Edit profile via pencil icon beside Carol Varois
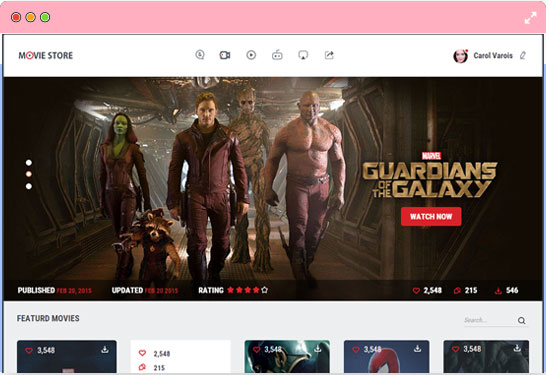 pyautogui.click(x=523, y=55)
